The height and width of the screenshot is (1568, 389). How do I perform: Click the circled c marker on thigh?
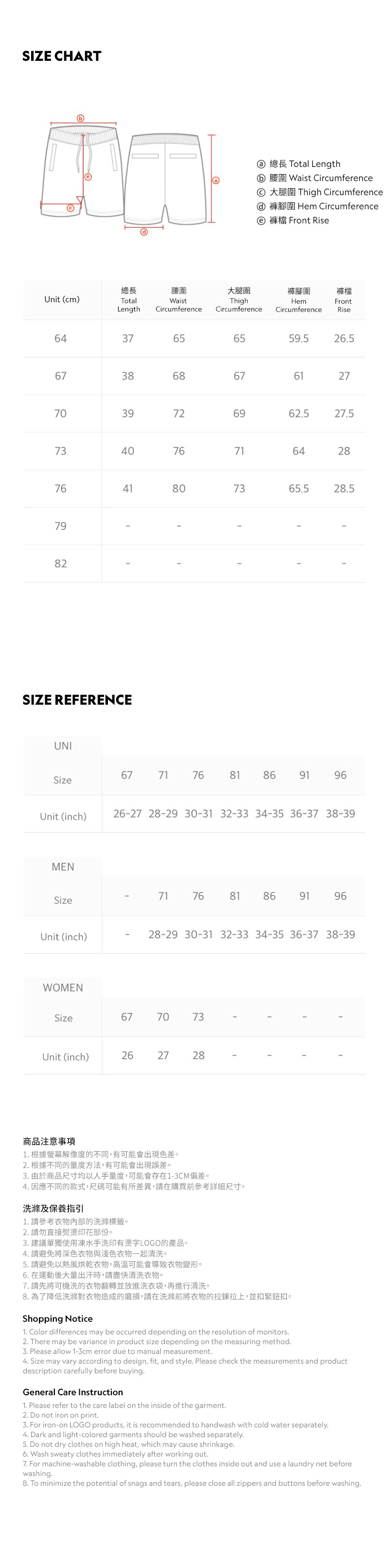coord(70,208)
